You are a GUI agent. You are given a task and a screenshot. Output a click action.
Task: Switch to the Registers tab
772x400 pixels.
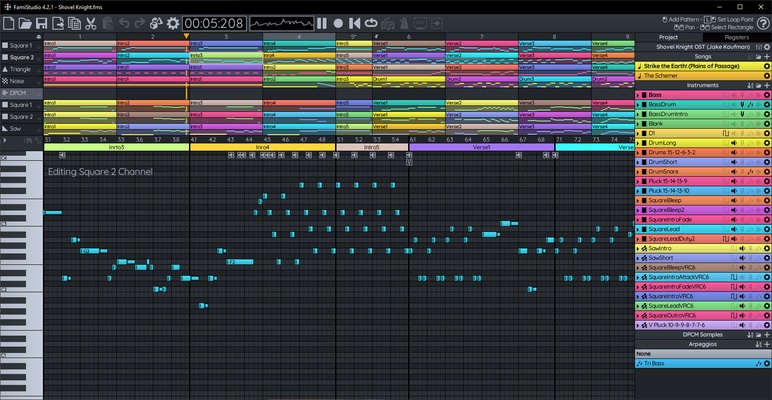coord(737,37)
